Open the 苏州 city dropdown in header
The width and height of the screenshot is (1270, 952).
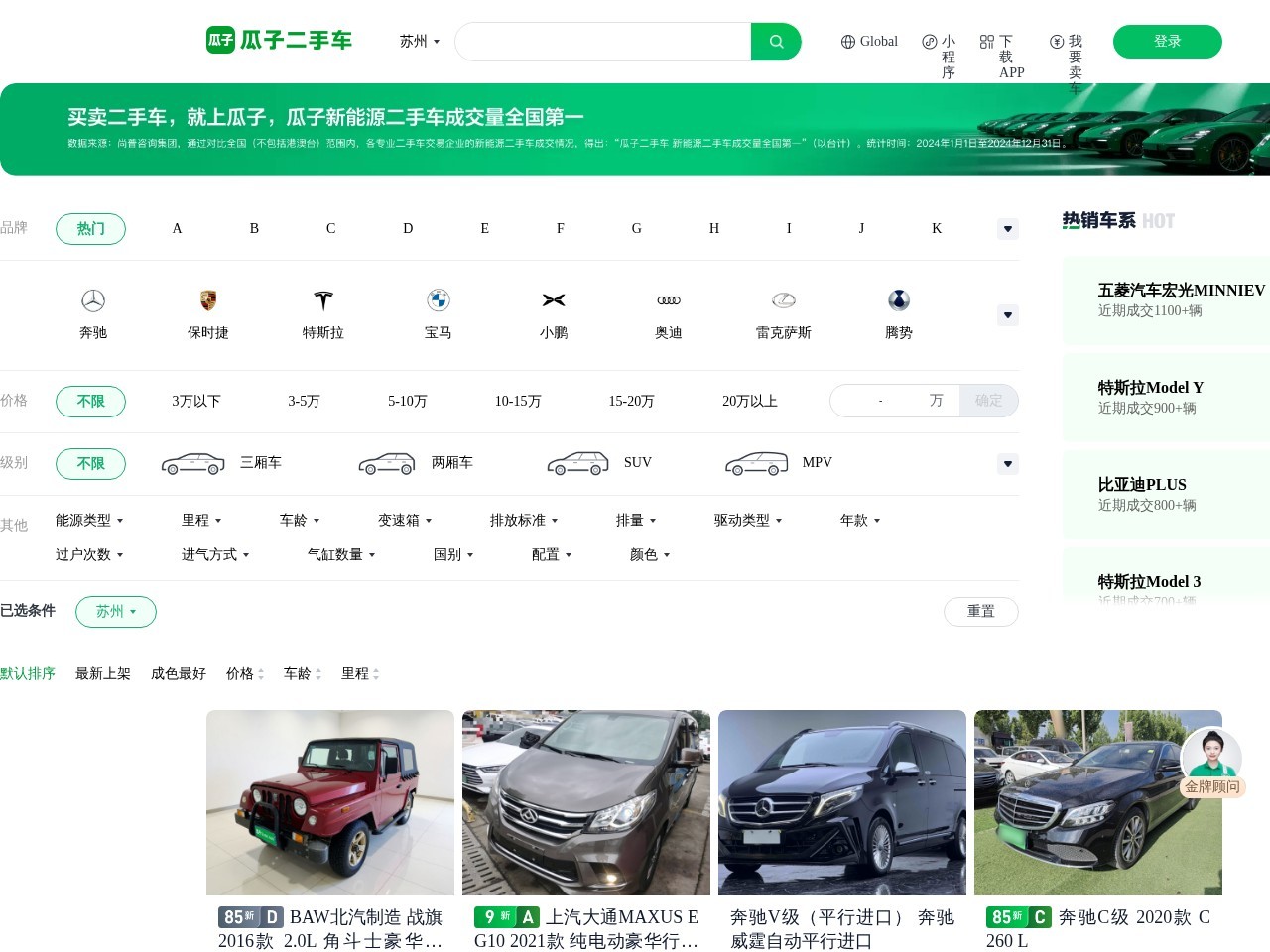point(420,42)
